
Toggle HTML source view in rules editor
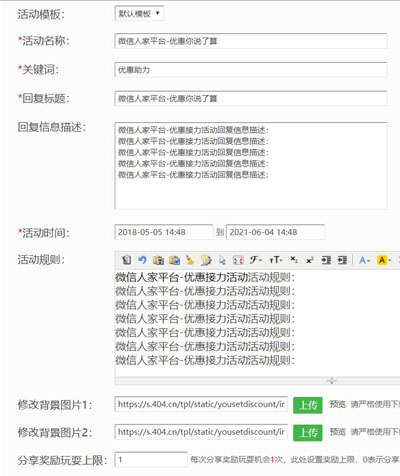pyautogui.click(x=126, y=260)
